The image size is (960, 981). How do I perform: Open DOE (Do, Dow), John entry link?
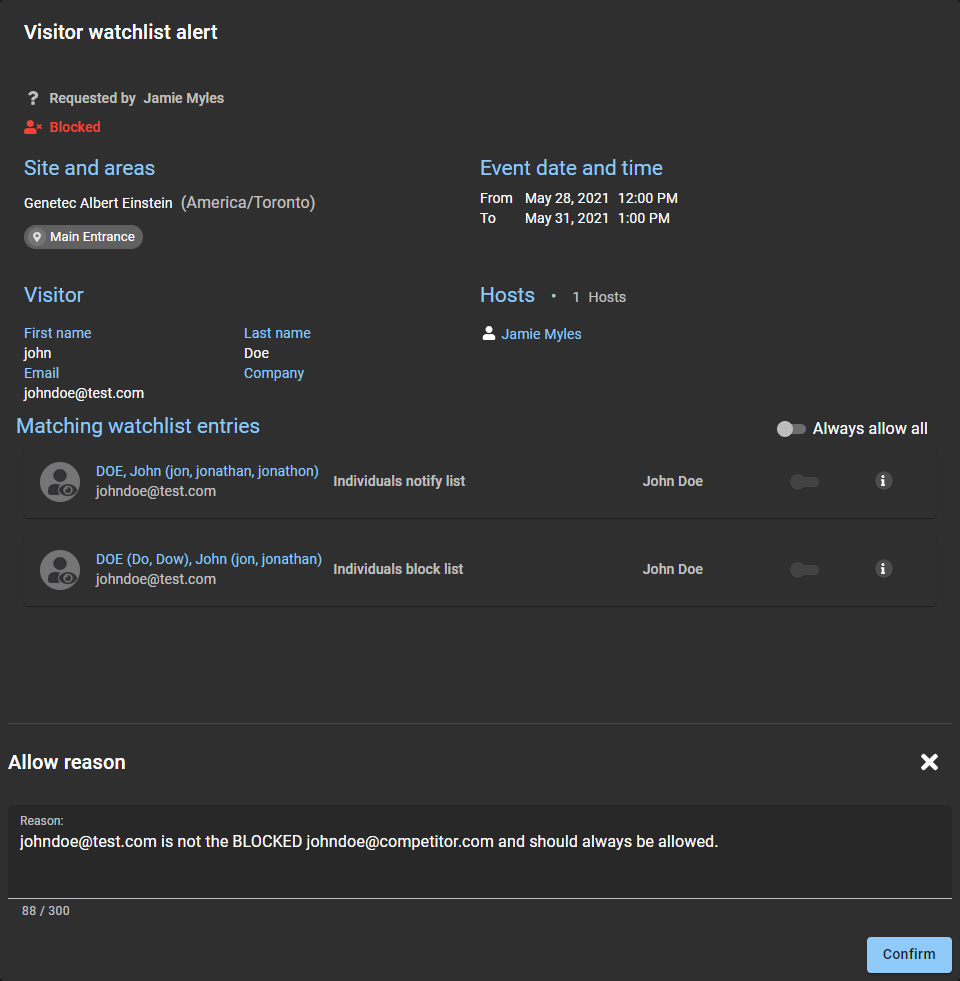click(208, 559)
